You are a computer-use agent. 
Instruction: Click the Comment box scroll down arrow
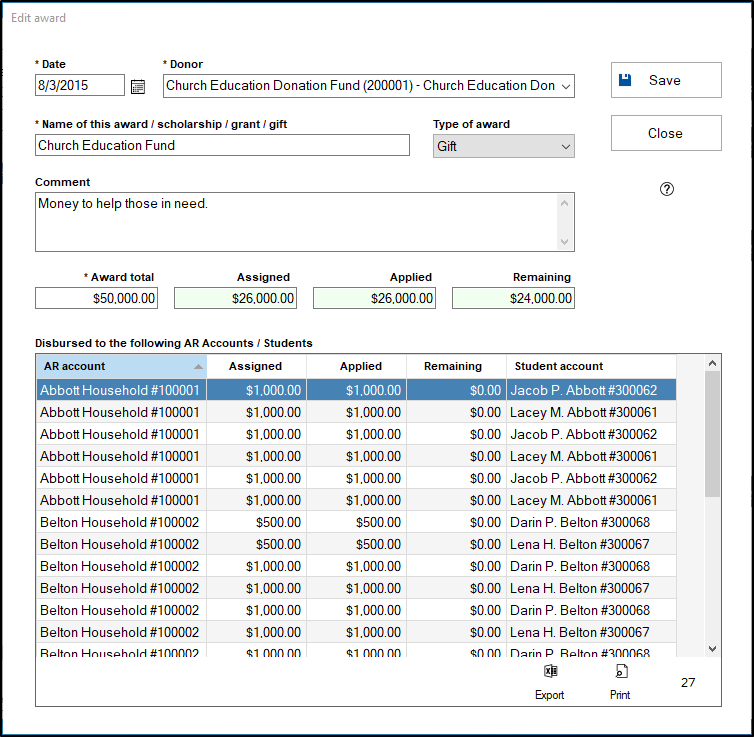coord(566,242)
